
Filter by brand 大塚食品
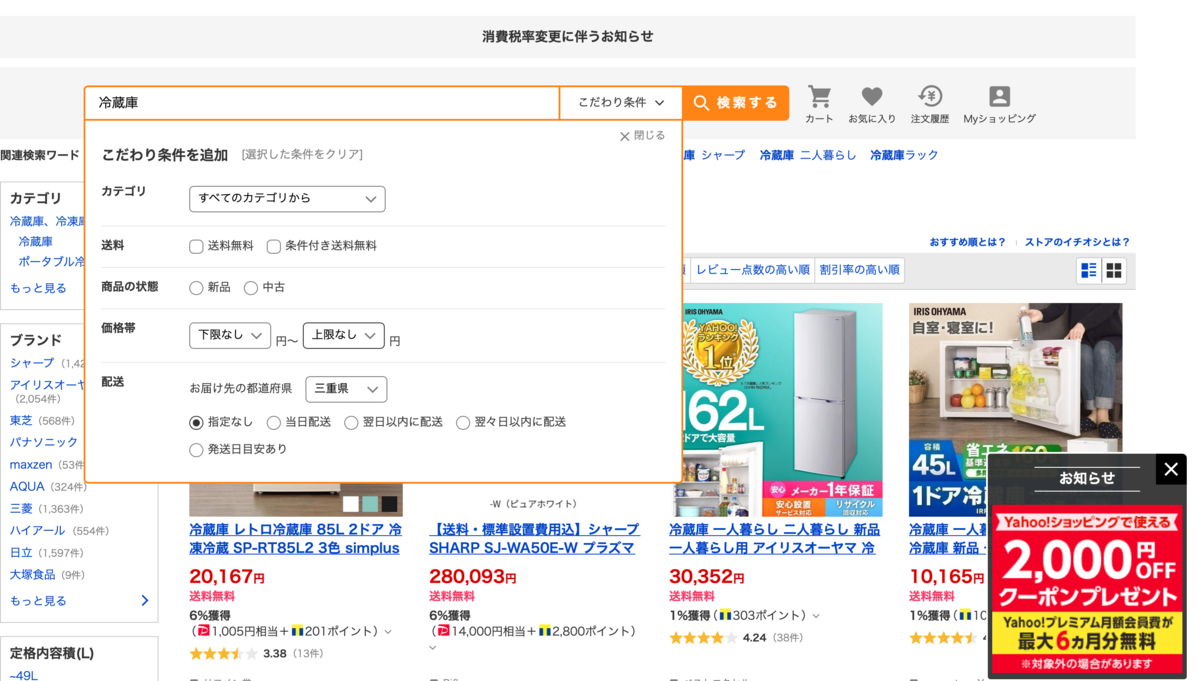[x=33, y=574]
